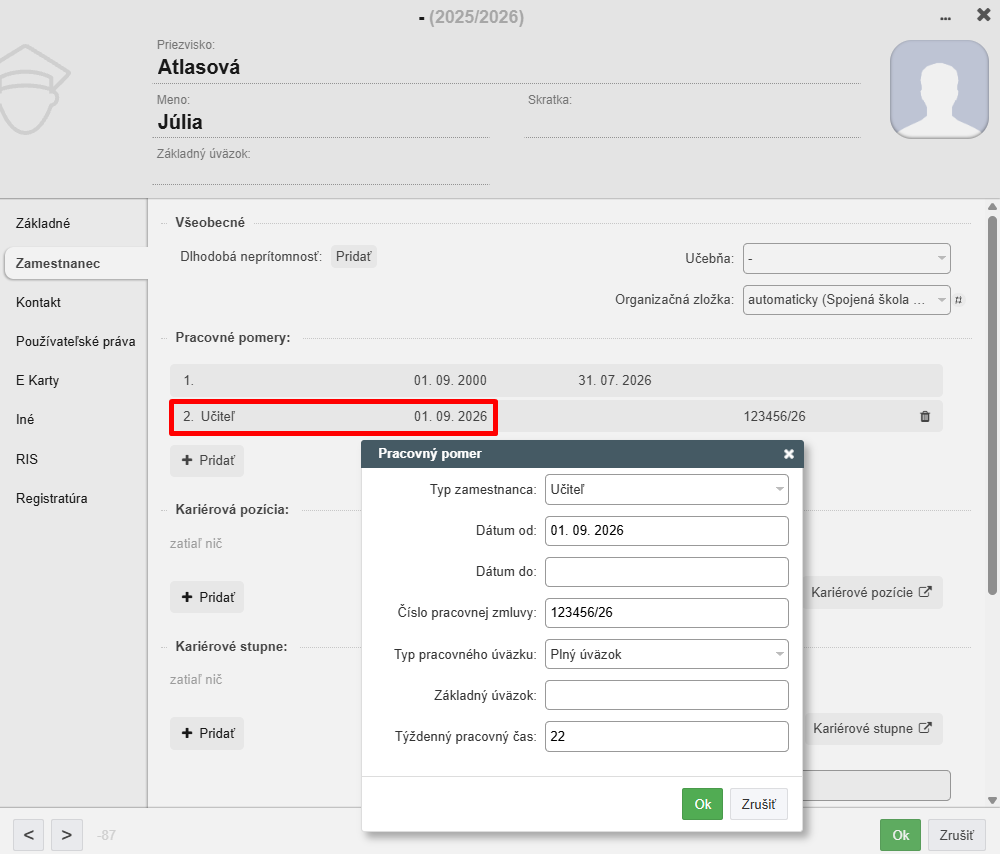The width and height of the screenshot is (1000, 854).
Task: Add a new Pracovné pomery entry with Pridať
Action: click(x=207, y=460)
